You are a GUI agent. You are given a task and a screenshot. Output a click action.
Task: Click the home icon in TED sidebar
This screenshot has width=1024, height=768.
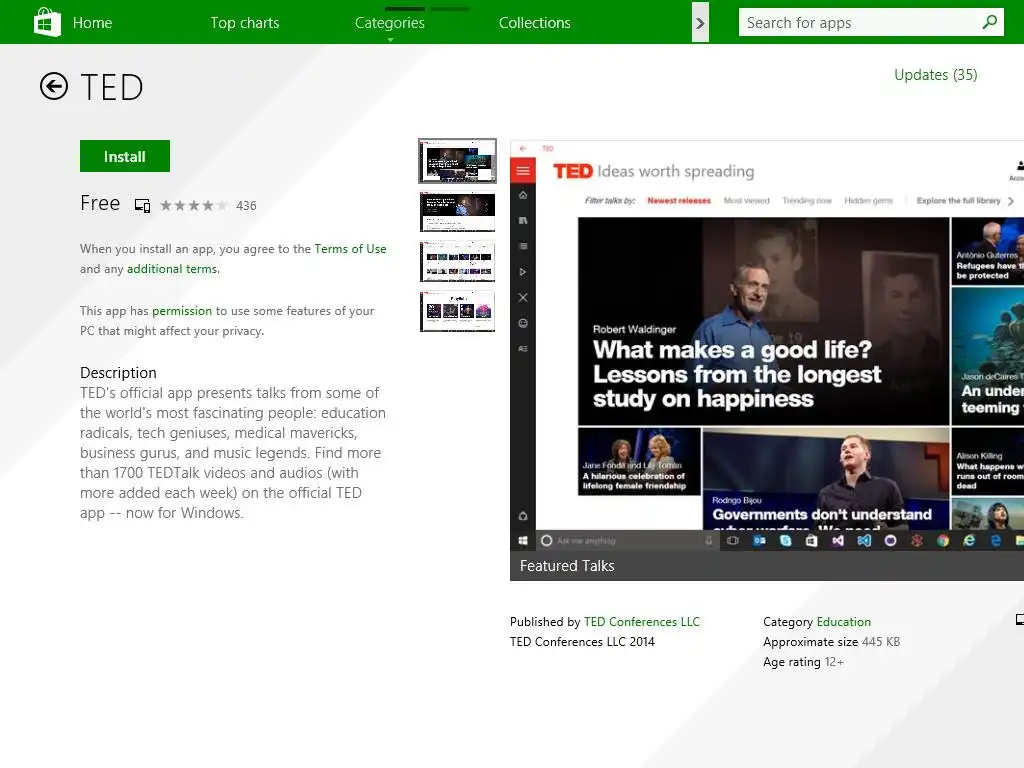pos(522,195)
